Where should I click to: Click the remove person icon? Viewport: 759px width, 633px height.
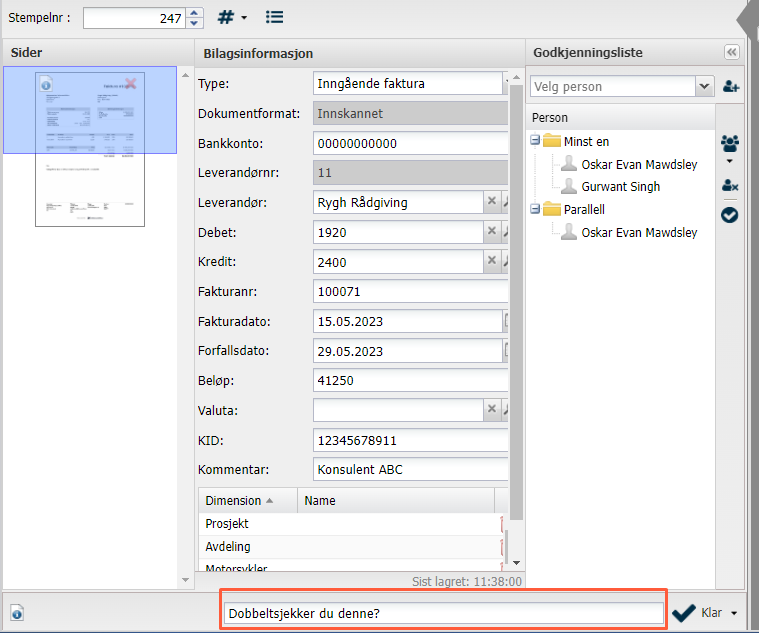click(x=730, y=186)
